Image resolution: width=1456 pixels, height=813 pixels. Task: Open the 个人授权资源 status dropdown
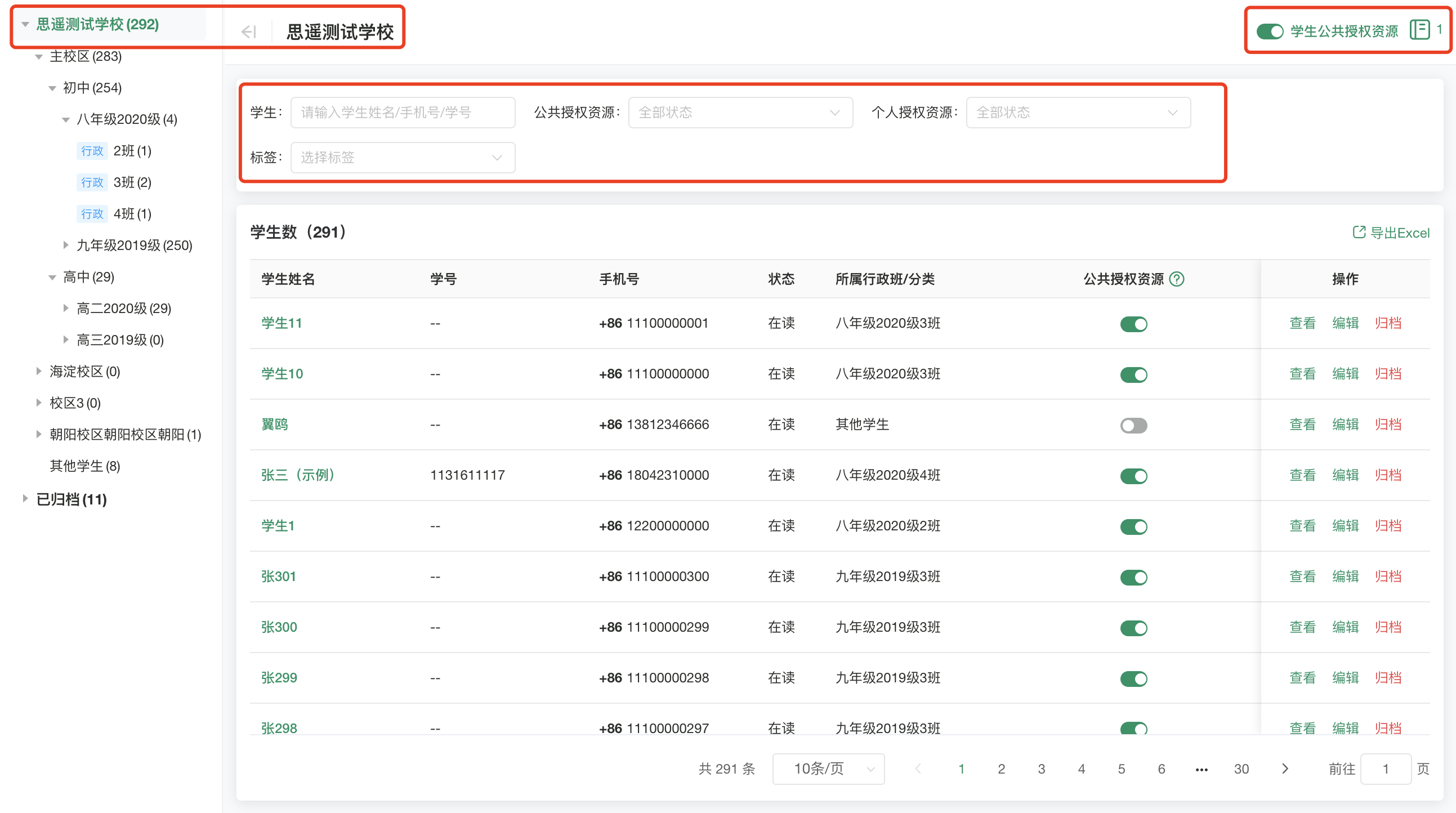point(1078,113)
